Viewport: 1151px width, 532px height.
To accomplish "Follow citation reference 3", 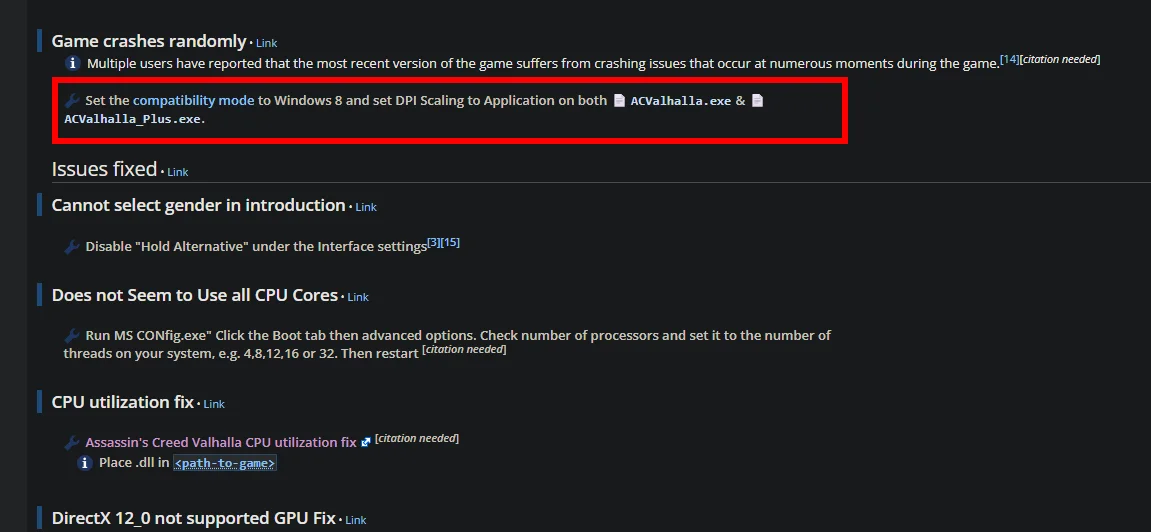I will [x=434, y=242].
